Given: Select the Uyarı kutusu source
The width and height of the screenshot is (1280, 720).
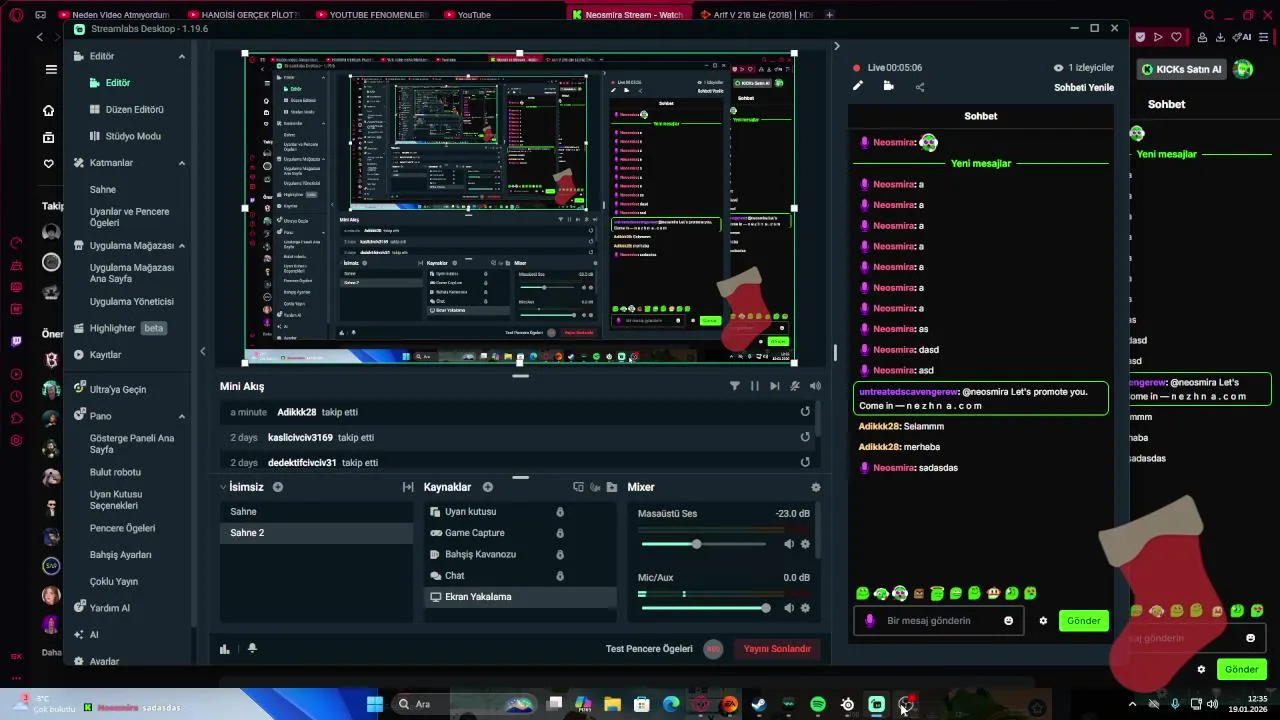Looking at the screenshot, I should [x=520, y=512].
